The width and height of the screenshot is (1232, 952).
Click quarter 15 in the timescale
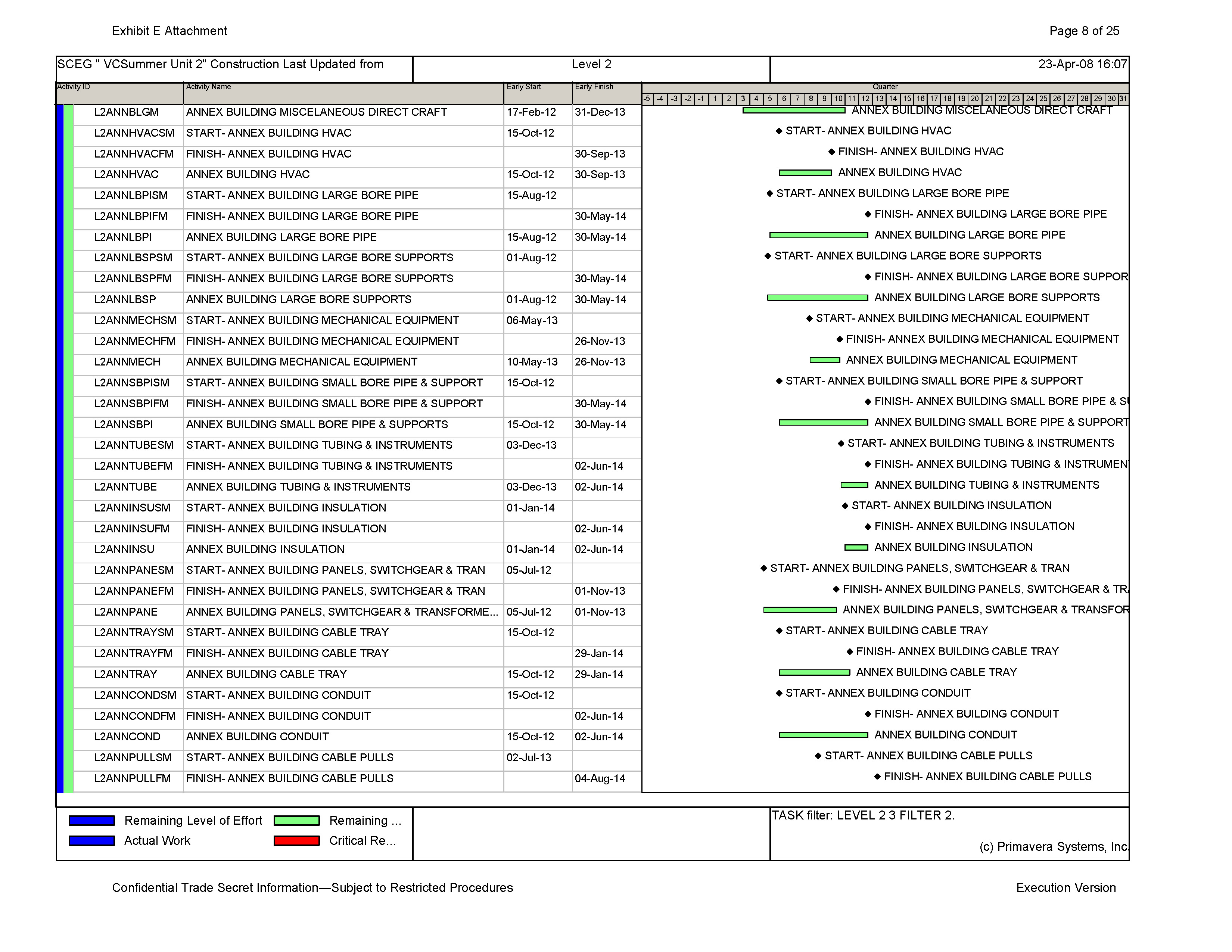pos(907,99)
